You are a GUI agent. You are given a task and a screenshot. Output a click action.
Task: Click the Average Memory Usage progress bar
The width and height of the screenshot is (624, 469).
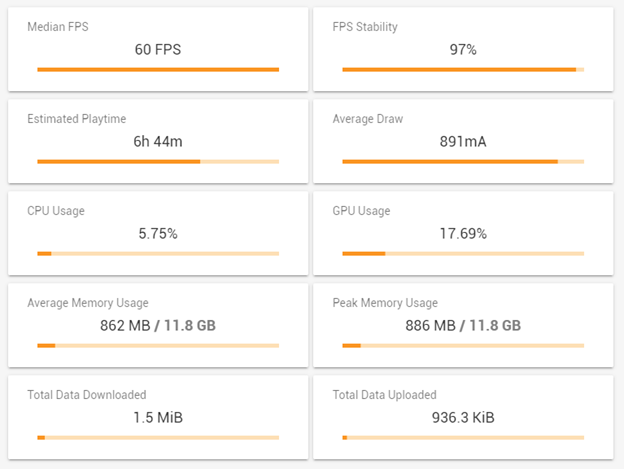click(158, 345)
